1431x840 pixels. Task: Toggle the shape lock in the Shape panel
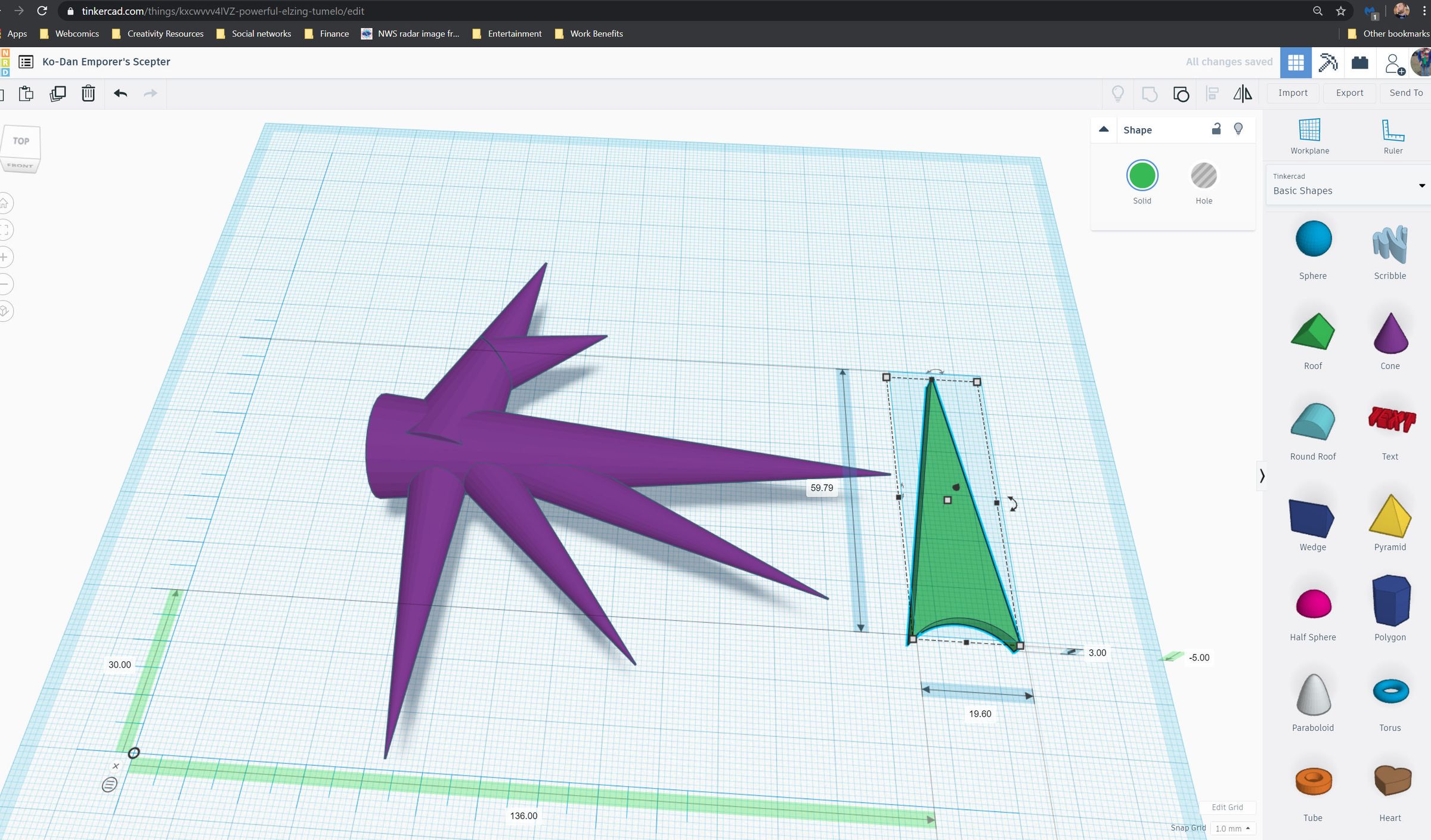(1217, 129)
